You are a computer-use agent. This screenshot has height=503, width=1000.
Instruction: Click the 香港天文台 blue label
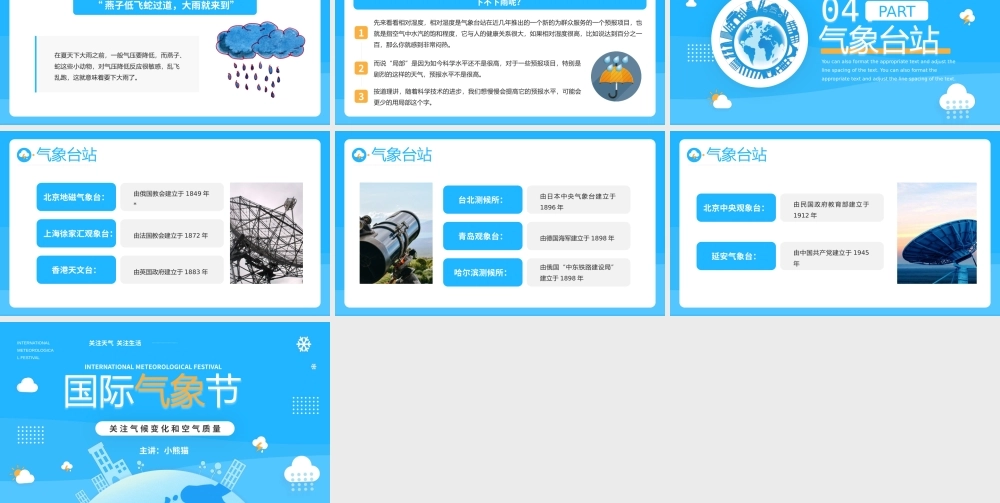pyautogui.click(x=76, y=270)
